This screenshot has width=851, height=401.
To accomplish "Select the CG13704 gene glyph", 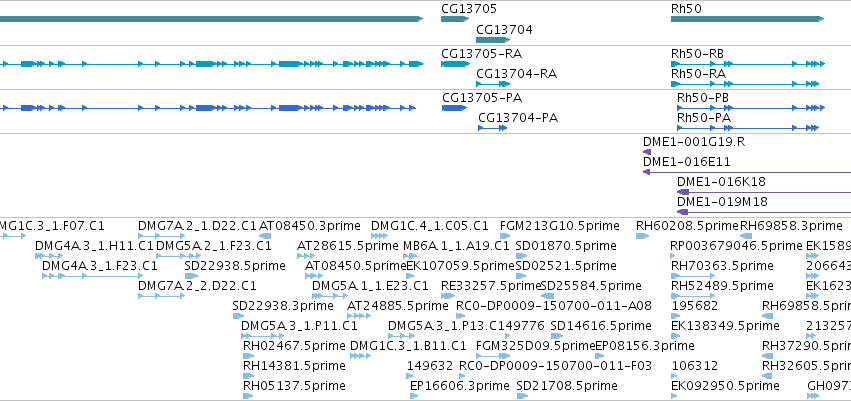I will (x=493, y=40).
